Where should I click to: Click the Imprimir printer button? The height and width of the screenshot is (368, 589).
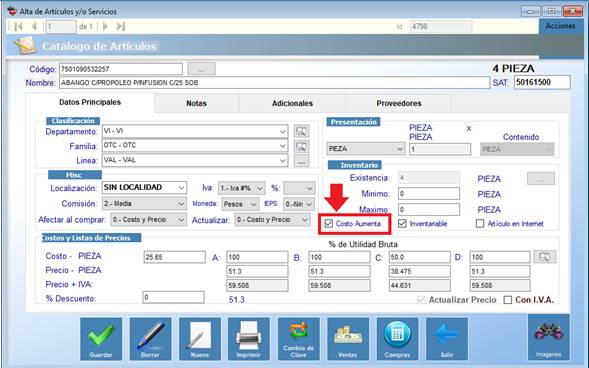click(x=249, y=339)
